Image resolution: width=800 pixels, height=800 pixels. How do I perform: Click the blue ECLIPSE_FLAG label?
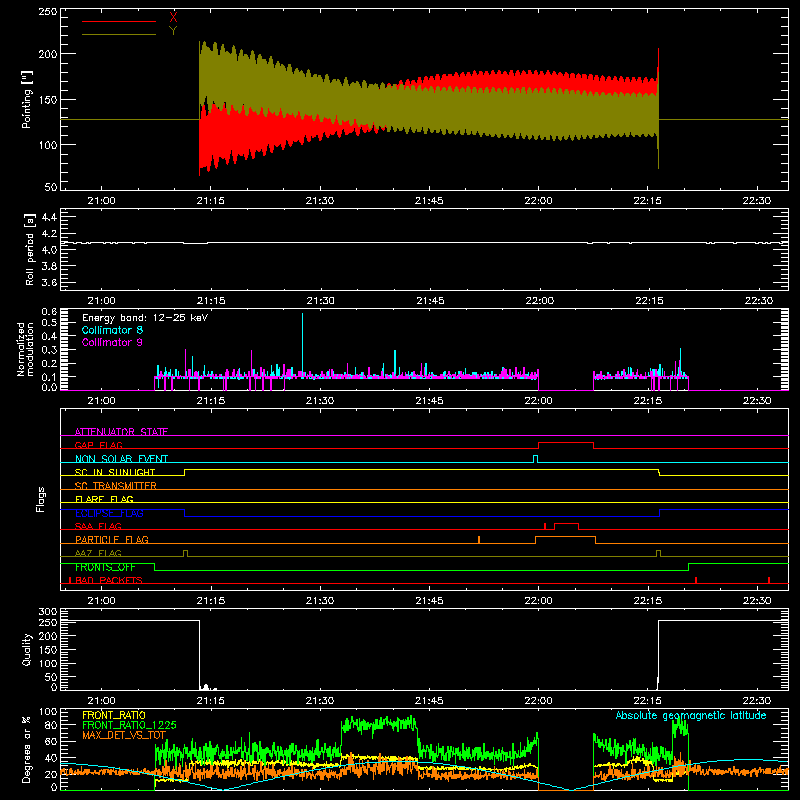[109, 513]
